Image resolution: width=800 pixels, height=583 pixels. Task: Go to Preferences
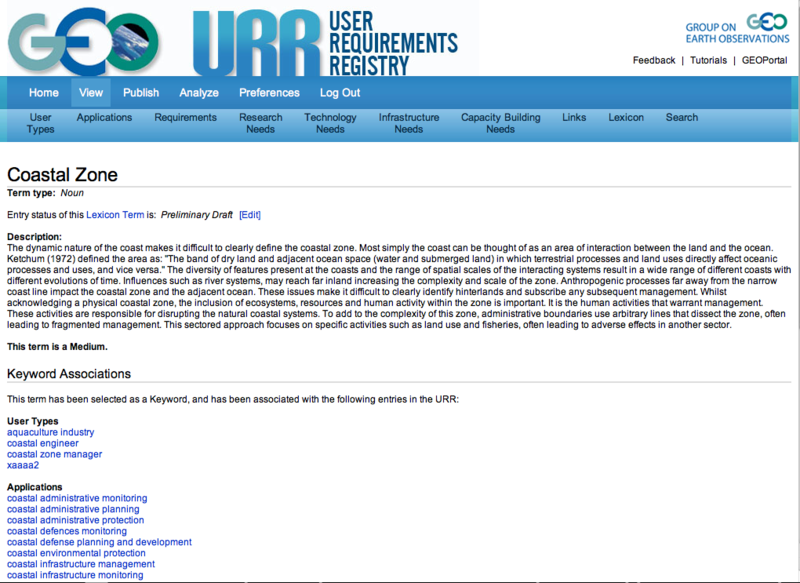[x=269, y=93]
